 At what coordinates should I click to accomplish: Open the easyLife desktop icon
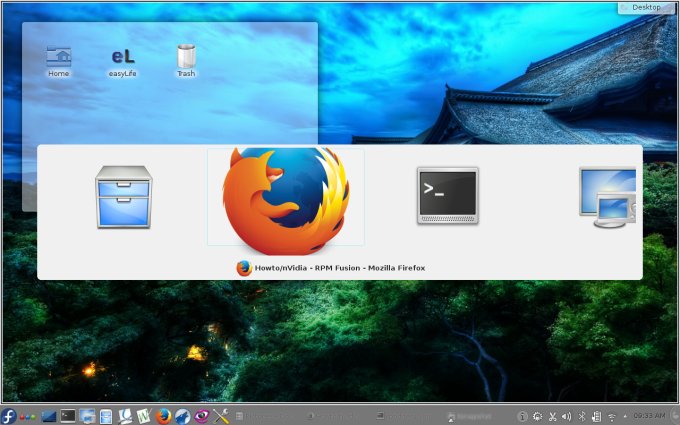coord(123,62)
